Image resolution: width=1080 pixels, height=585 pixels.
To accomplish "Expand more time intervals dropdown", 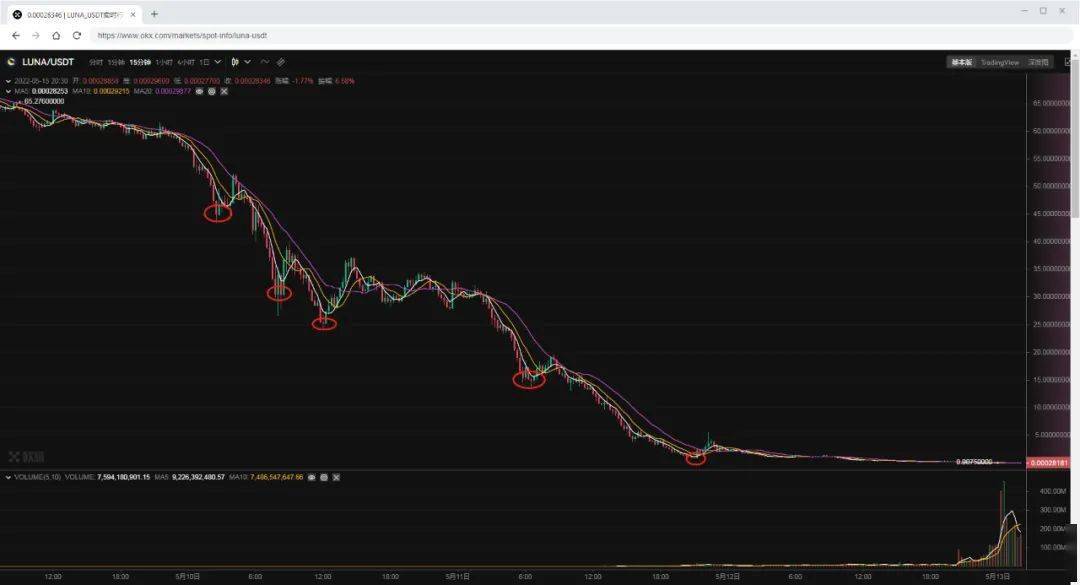I will pyautogui.click(x=218, y=62).
